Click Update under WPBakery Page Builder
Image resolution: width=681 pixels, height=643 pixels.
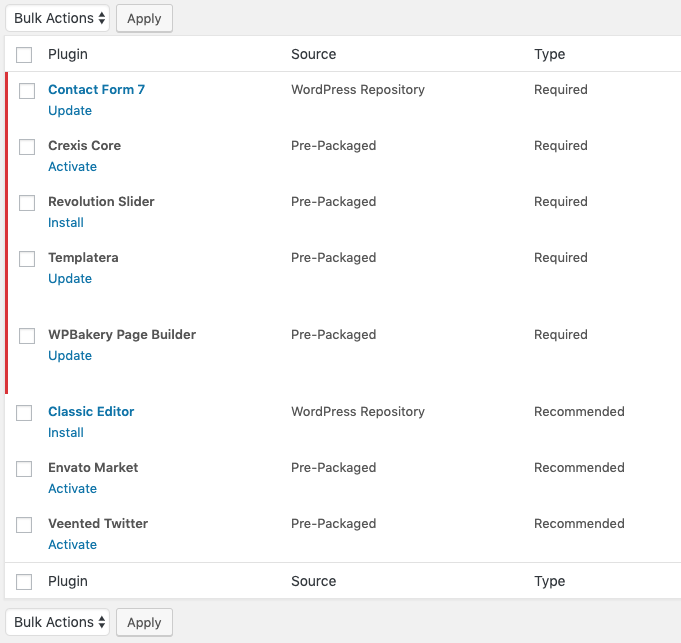[70, 355]
